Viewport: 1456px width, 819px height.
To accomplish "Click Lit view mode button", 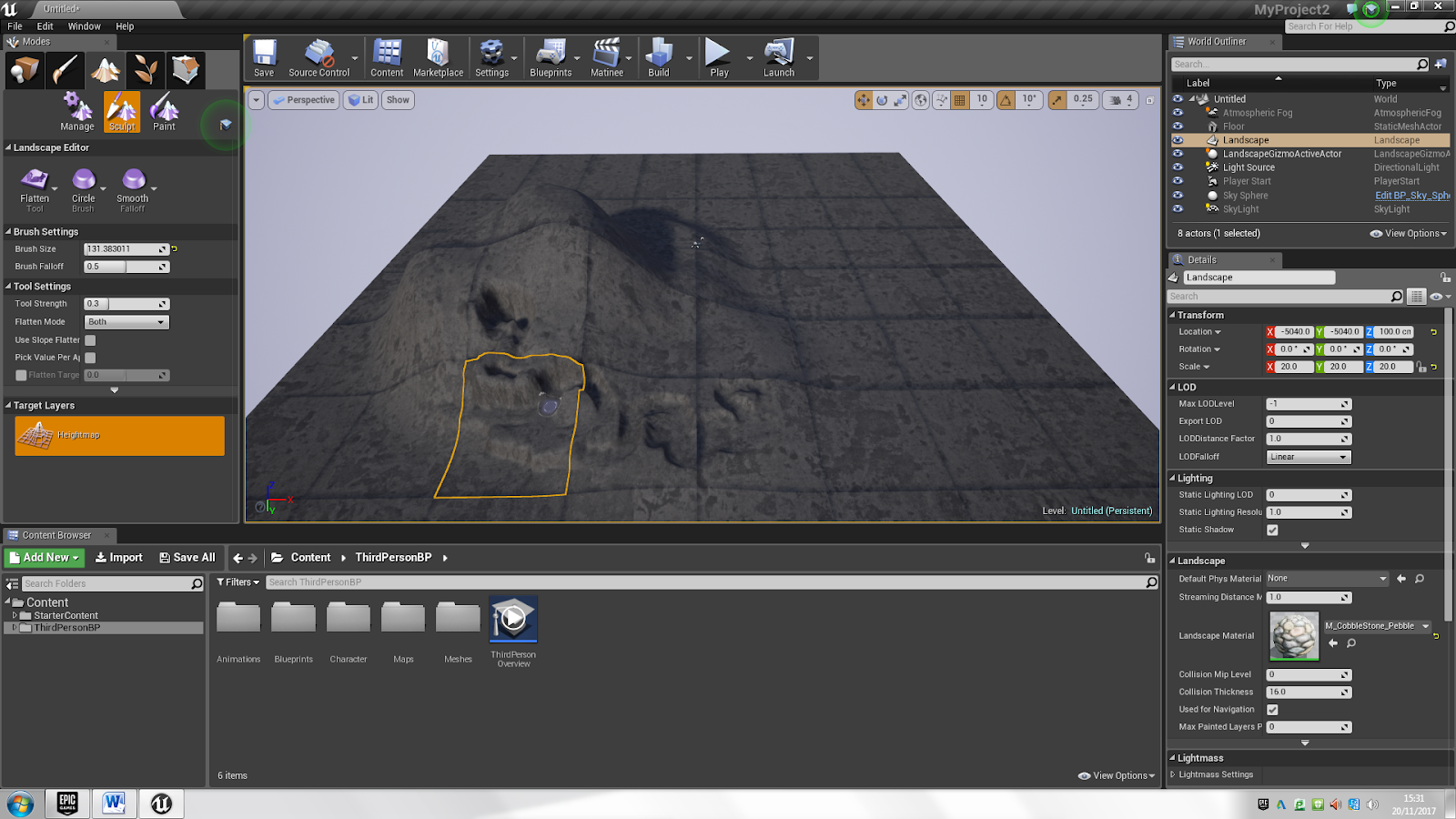I will pos(360,100).
